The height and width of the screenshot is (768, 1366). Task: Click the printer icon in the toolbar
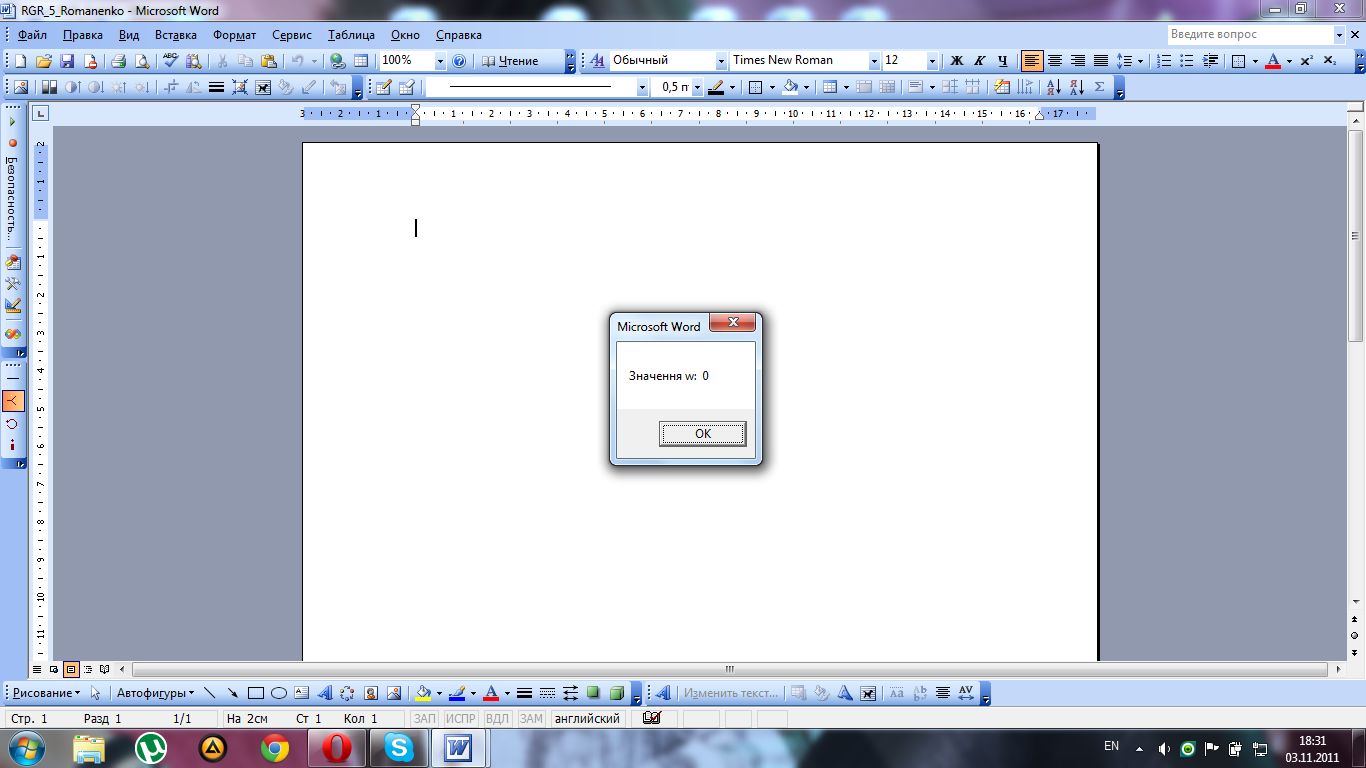click(x=118, y=61)
